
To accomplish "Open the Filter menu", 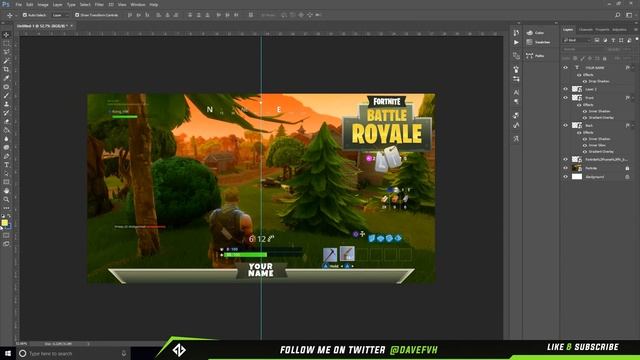I will 99,4.
